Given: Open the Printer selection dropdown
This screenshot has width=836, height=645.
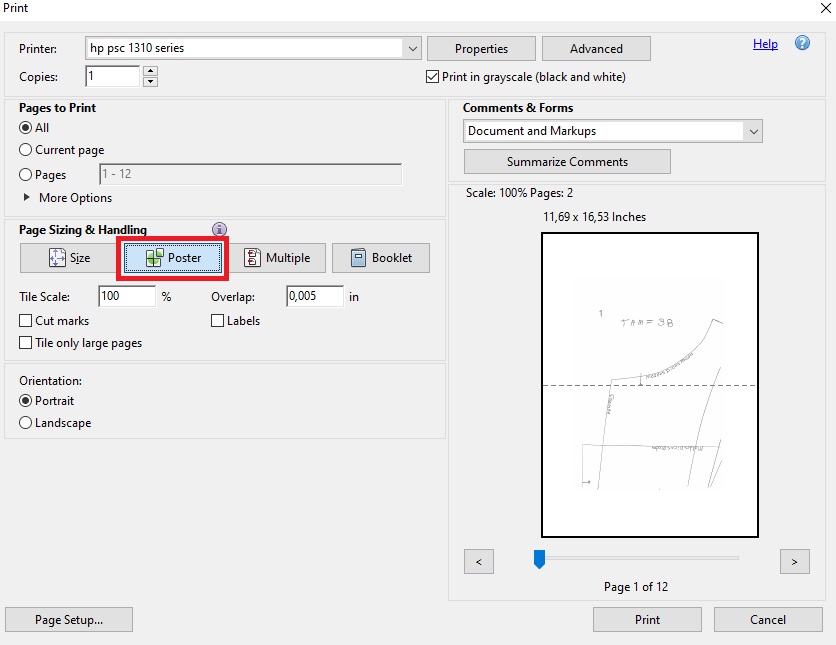Looking at the screenshot, I should coord(413,48).
